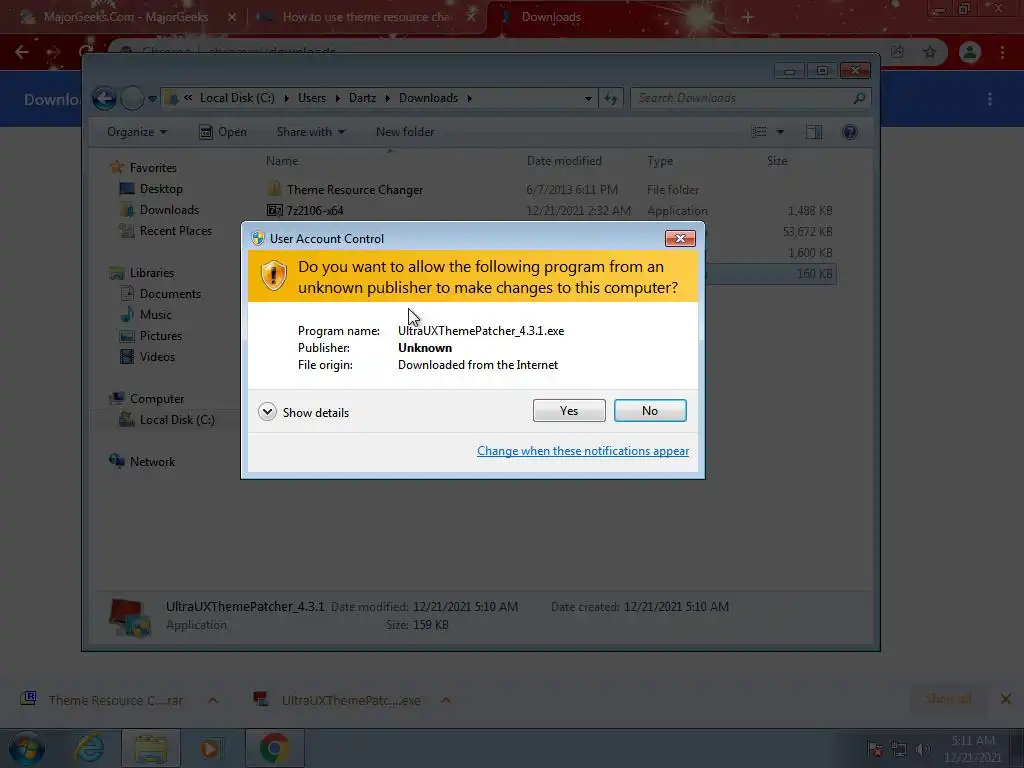Open the Pictures library
This screenshot has height=768, width=1024.
click(x=150, y=336)
